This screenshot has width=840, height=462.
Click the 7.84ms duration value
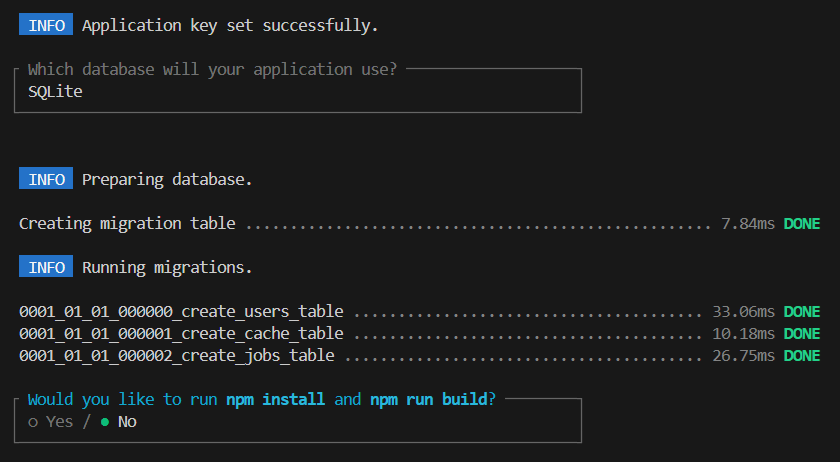pyautogui.click(x=747, y=224)
